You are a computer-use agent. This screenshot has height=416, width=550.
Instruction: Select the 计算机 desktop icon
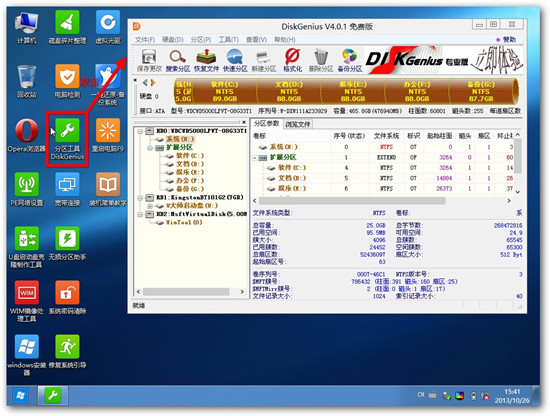[27, 27]
